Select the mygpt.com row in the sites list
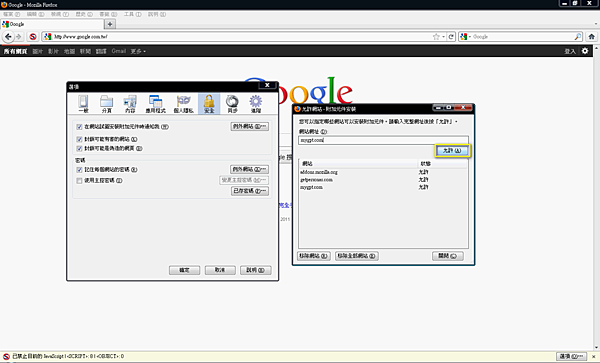Viewport: 600px width, 363px height. pyautogui.click(x=383, y=187)
